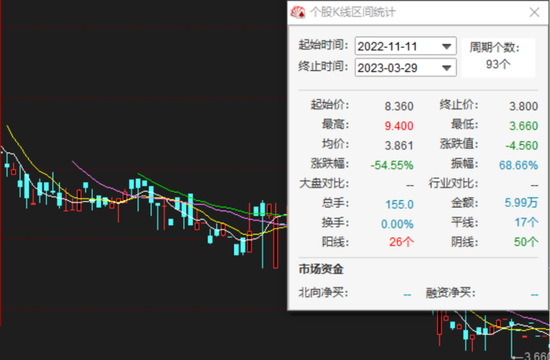Select the 最低 value 3.660

coord(523,126)
